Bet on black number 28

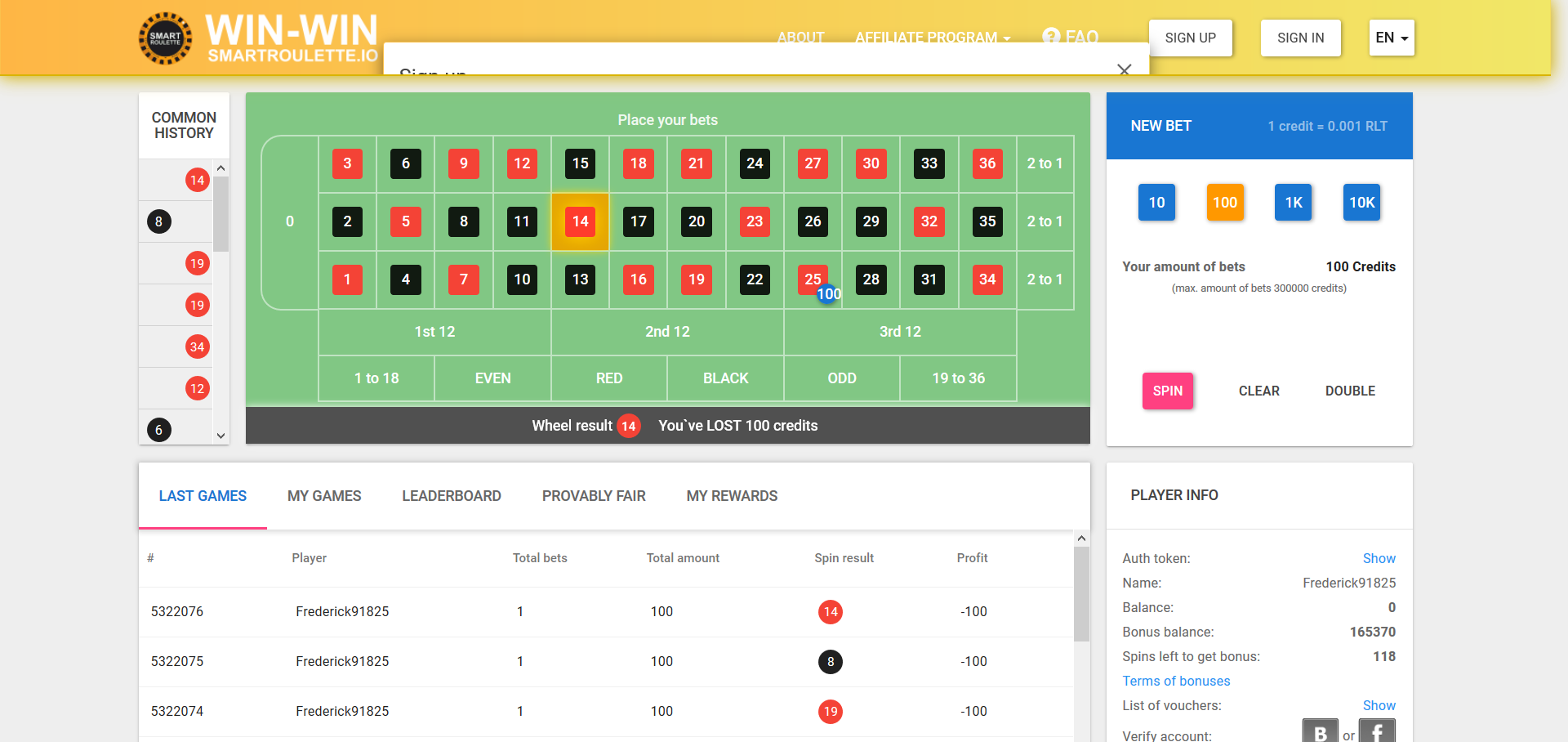pyautogui.click(x=871, y=279)
